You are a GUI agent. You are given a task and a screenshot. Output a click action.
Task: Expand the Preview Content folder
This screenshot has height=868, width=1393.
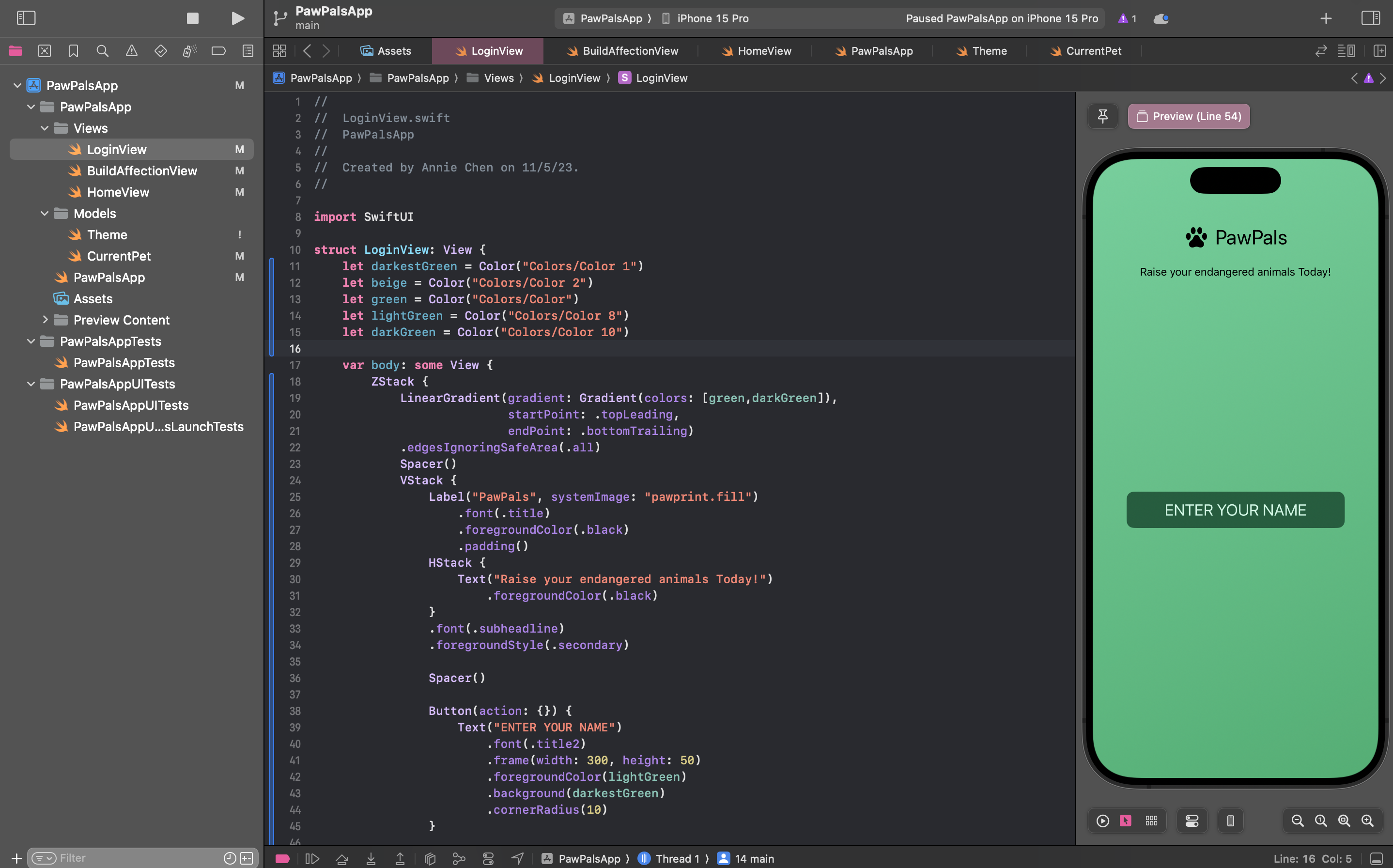[x=45, y=320]
